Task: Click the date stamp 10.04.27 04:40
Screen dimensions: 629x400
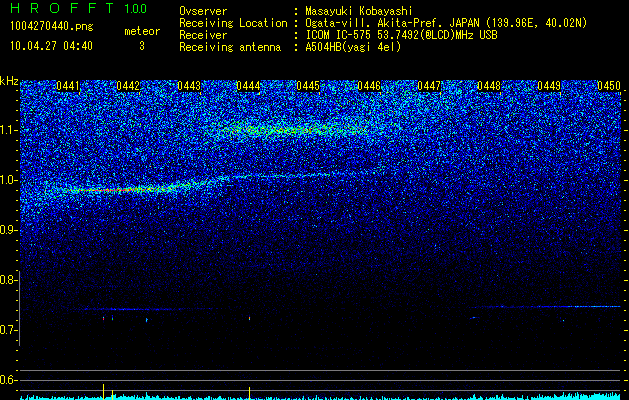Action: tap(51, 46)
